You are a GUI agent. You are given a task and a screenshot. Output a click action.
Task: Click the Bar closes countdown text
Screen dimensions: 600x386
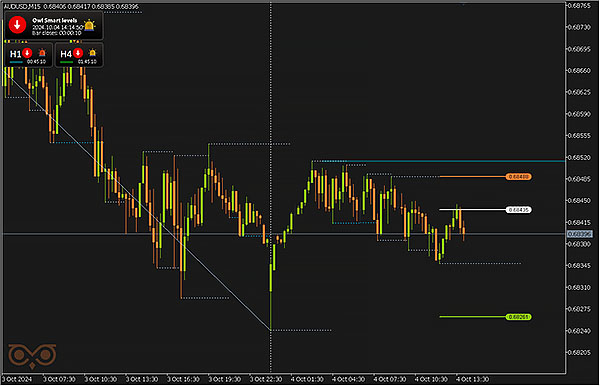point(57,33)
